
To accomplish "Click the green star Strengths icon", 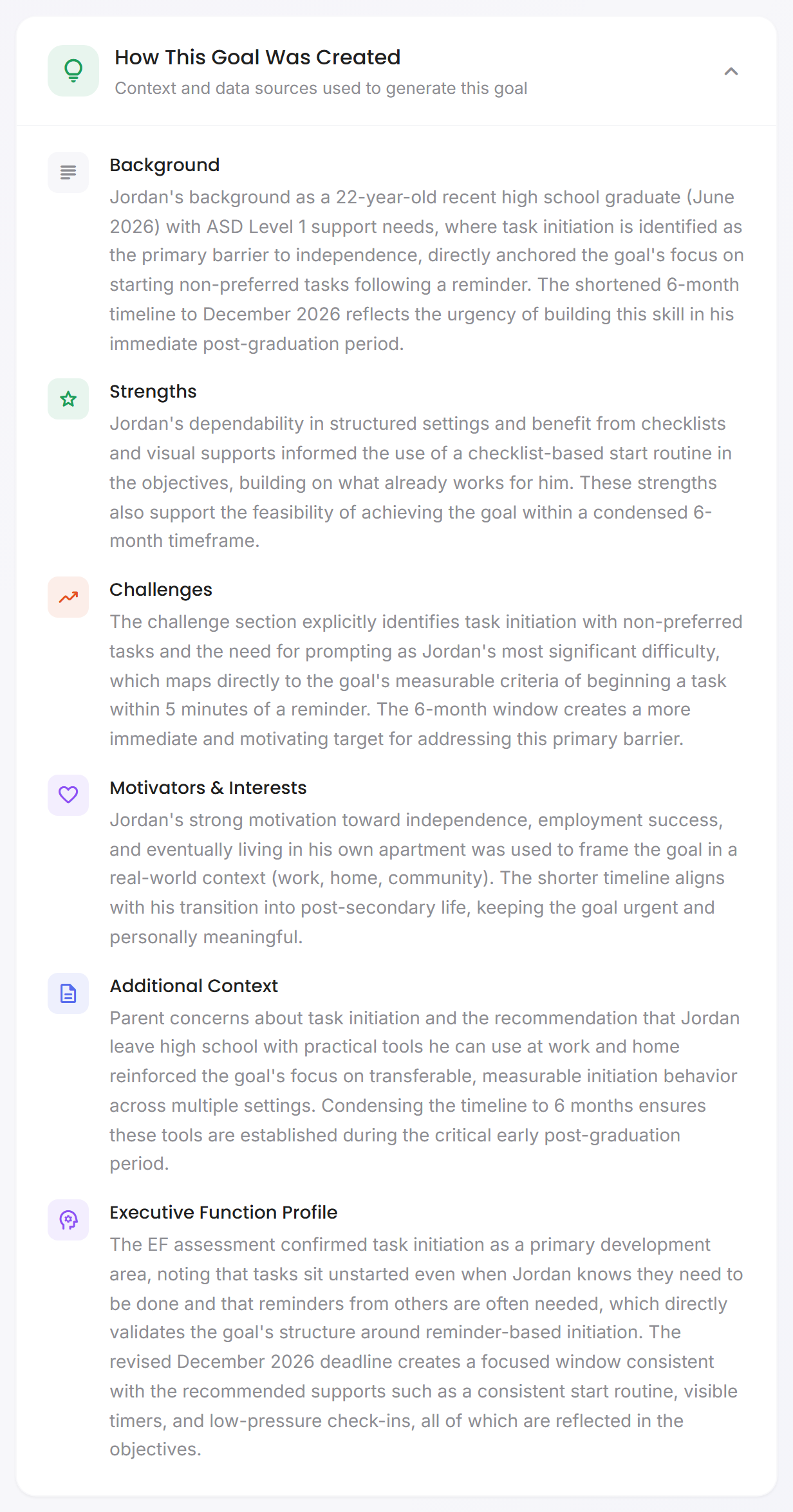I will [x=68, y=399].
